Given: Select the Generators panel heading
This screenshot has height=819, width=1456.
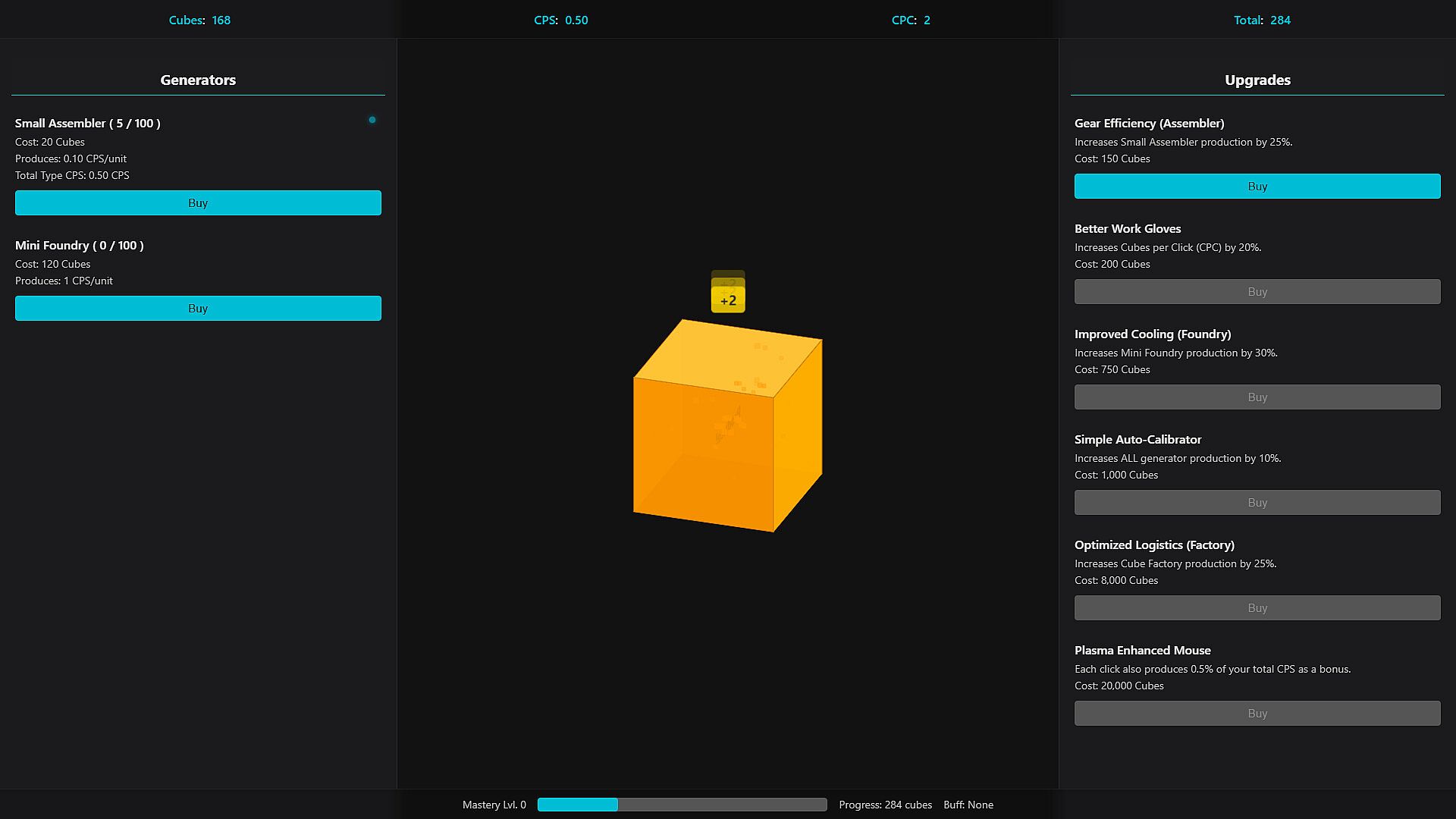Looking at the screenshot, I should pyautogui.click(x=198, y=80).
